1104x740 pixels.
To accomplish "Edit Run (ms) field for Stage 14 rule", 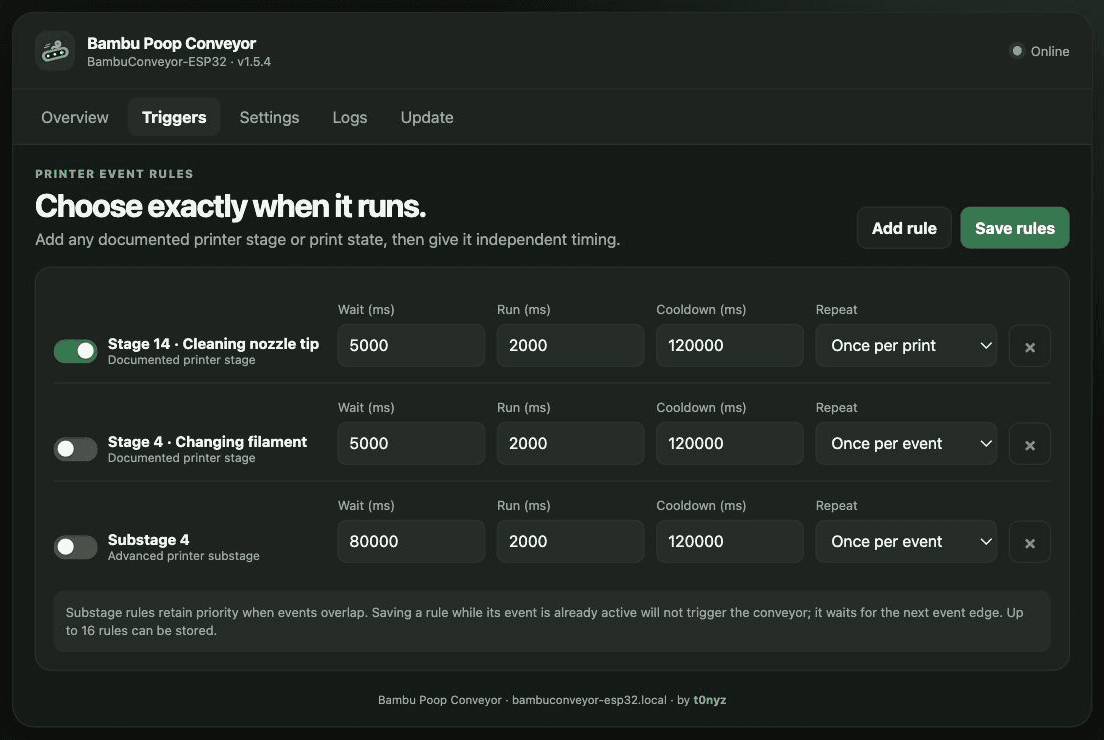I will tap(570, 346).
